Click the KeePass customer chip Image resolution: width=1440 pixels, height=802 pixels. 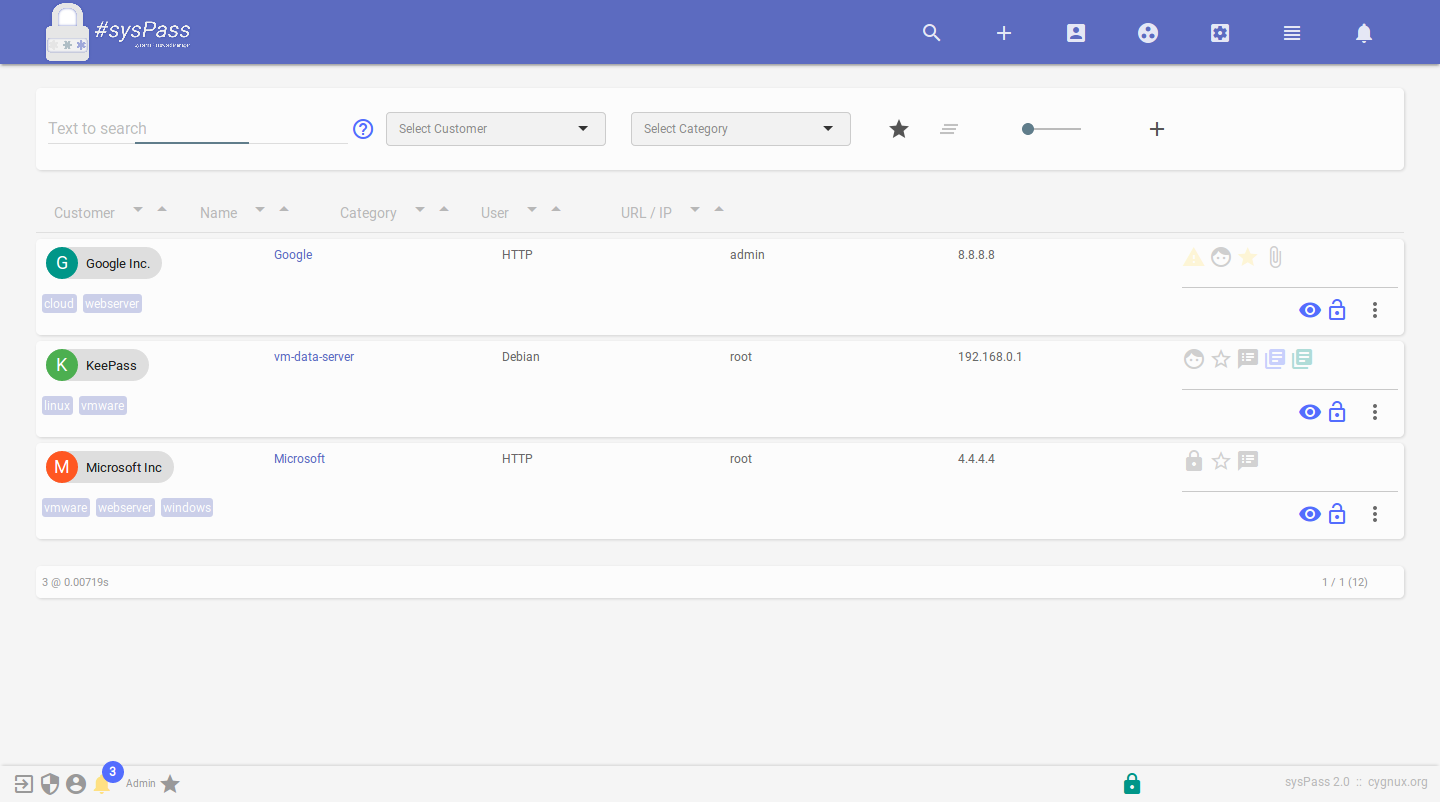[x=97, y=365]
